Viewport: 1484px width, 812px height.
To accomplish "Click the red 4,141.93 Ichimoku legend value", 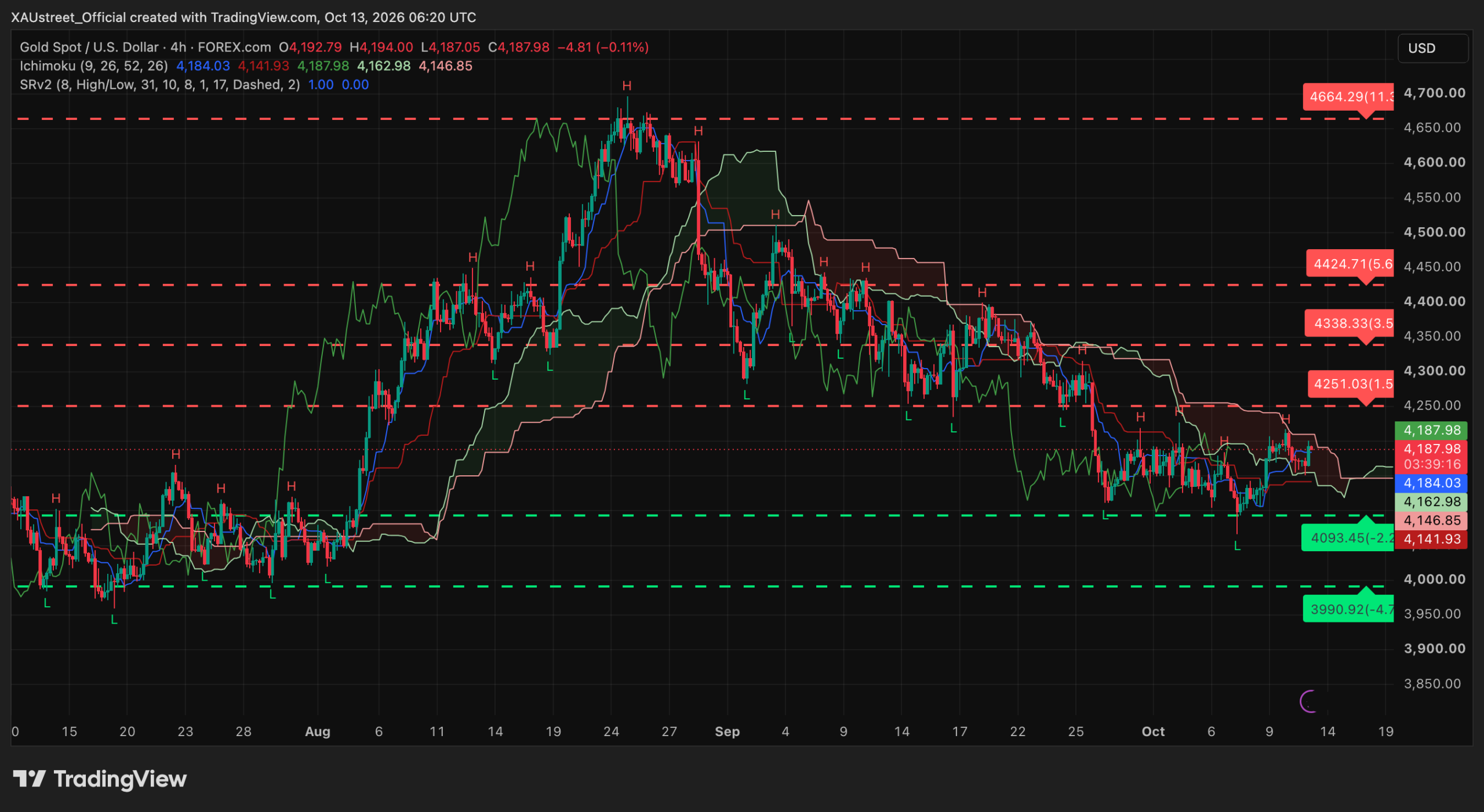I will click(263, 66).
